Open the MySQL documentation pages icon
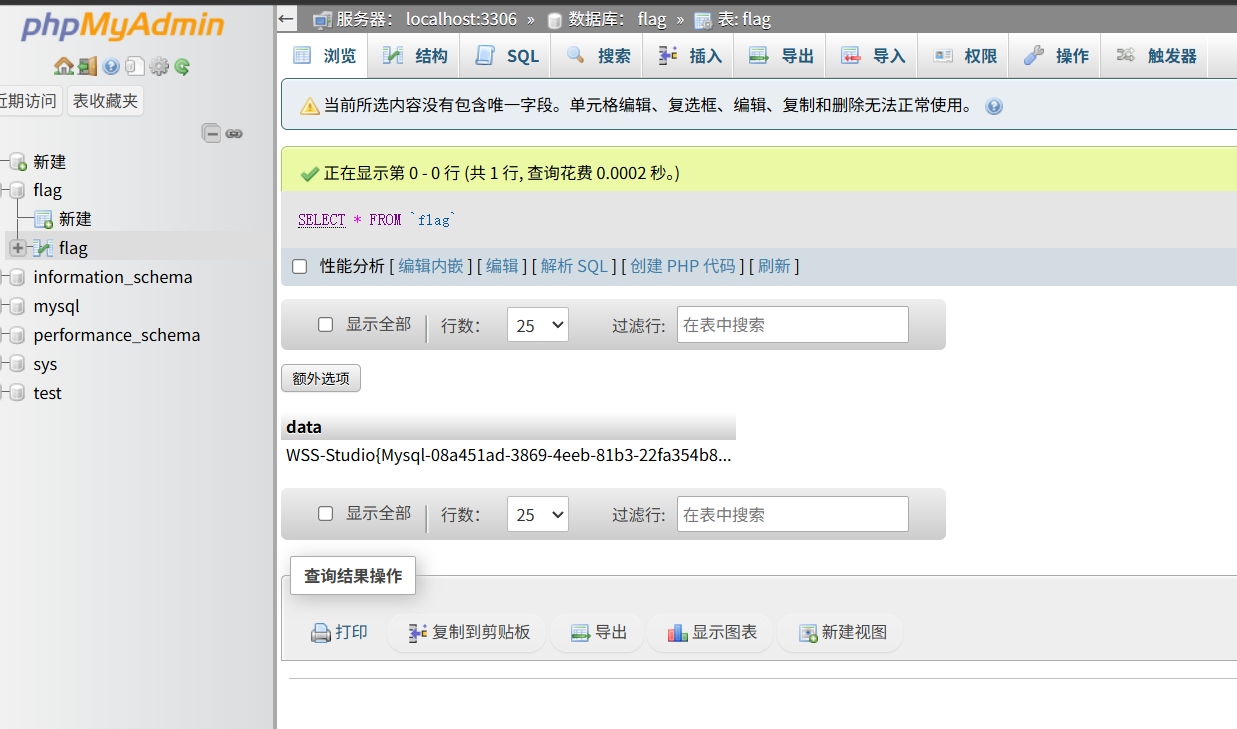This screenshot has height=729, width=1237. click(x=135, y=67)
